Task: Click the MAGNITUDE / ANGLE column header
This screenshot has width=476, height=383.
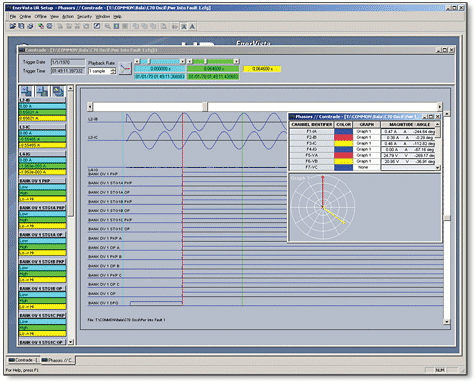Action: 408,125
